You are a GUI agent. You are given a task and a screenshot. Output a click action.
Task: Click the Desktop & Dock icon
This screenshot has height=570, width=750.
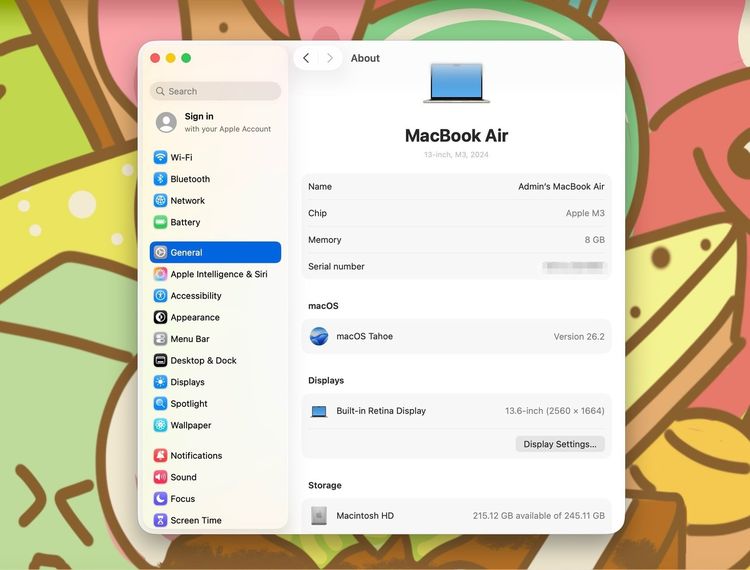pyautogui.click(x=160, y=360)
